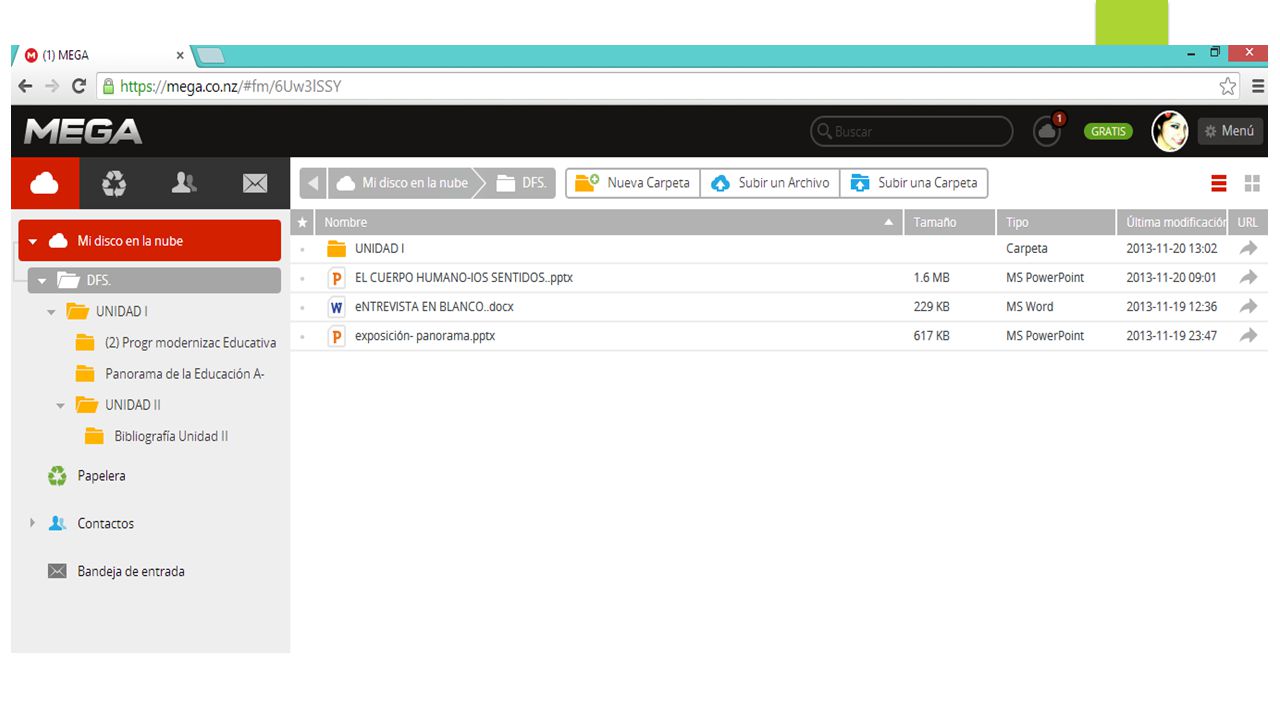Image resolution: width=1280 pixels, height=720 pixels.
Task: Click browser back arrow
Action: [26, 87]
